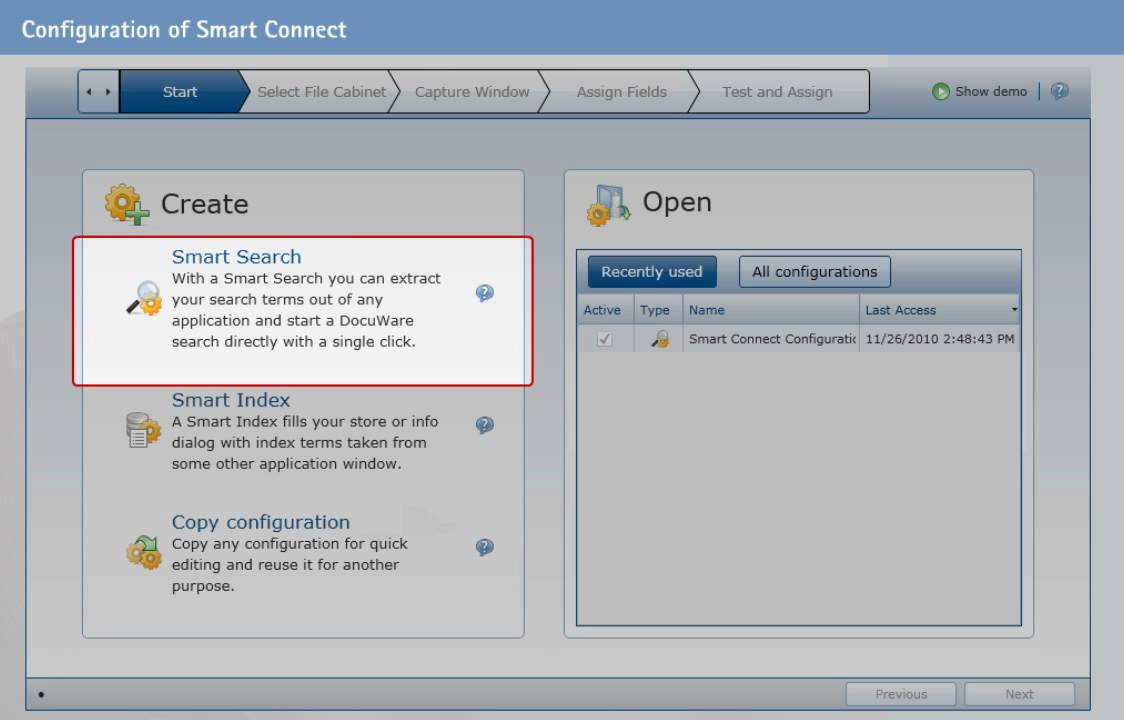Open help for Smart Search

pyautogui.click(x=485, y=293)
